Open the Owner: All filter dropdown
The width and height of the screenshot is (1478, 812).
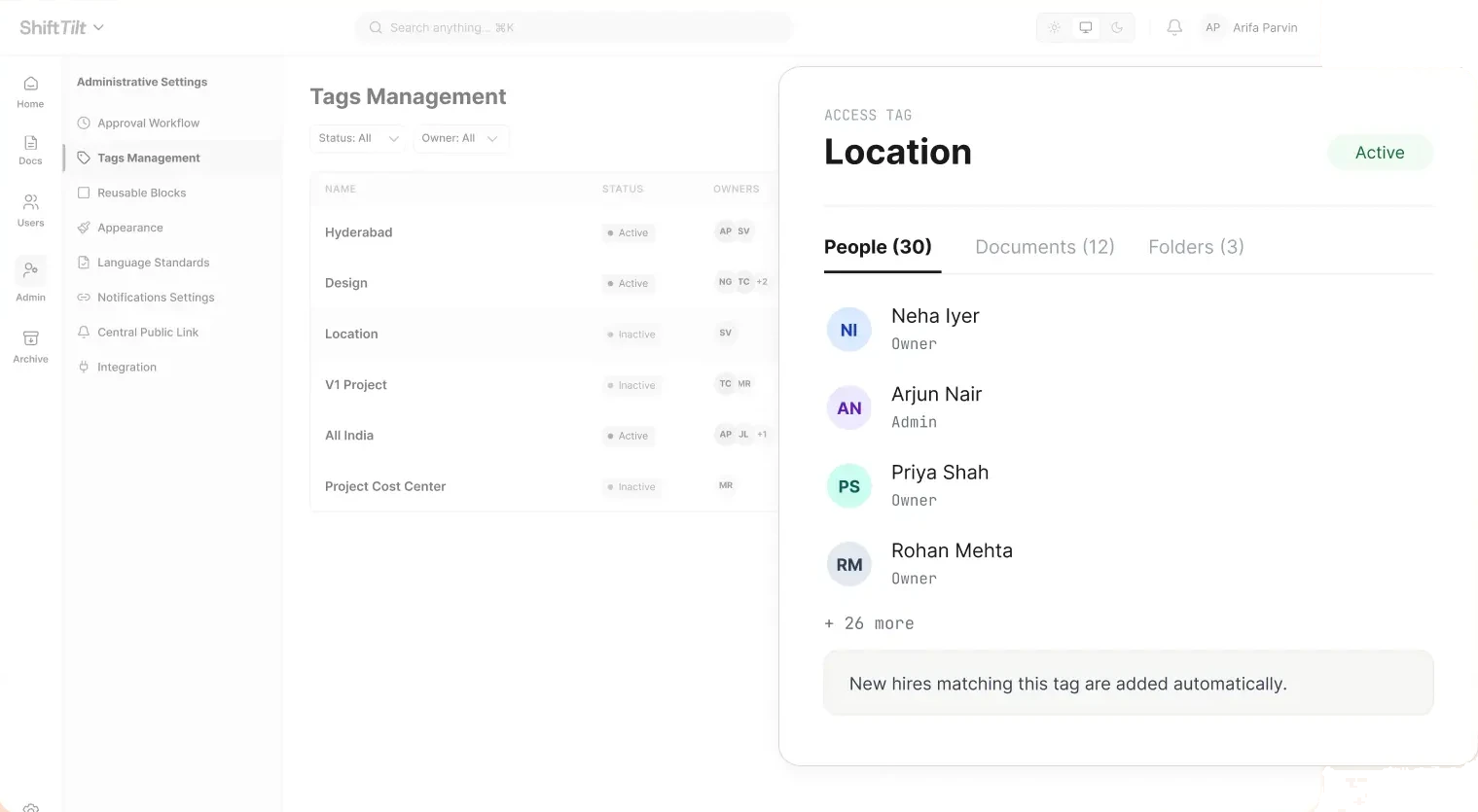tap(460, 138)
